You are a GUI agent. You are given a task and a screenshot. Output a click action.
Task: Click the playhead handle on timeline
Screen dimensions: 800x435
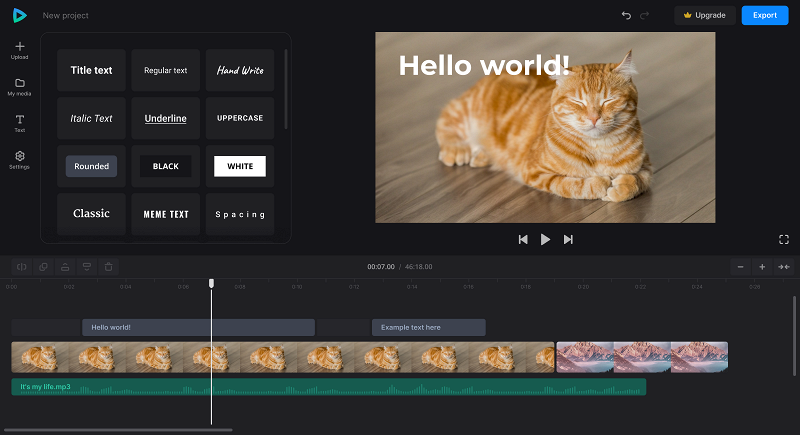click(211, 283)
